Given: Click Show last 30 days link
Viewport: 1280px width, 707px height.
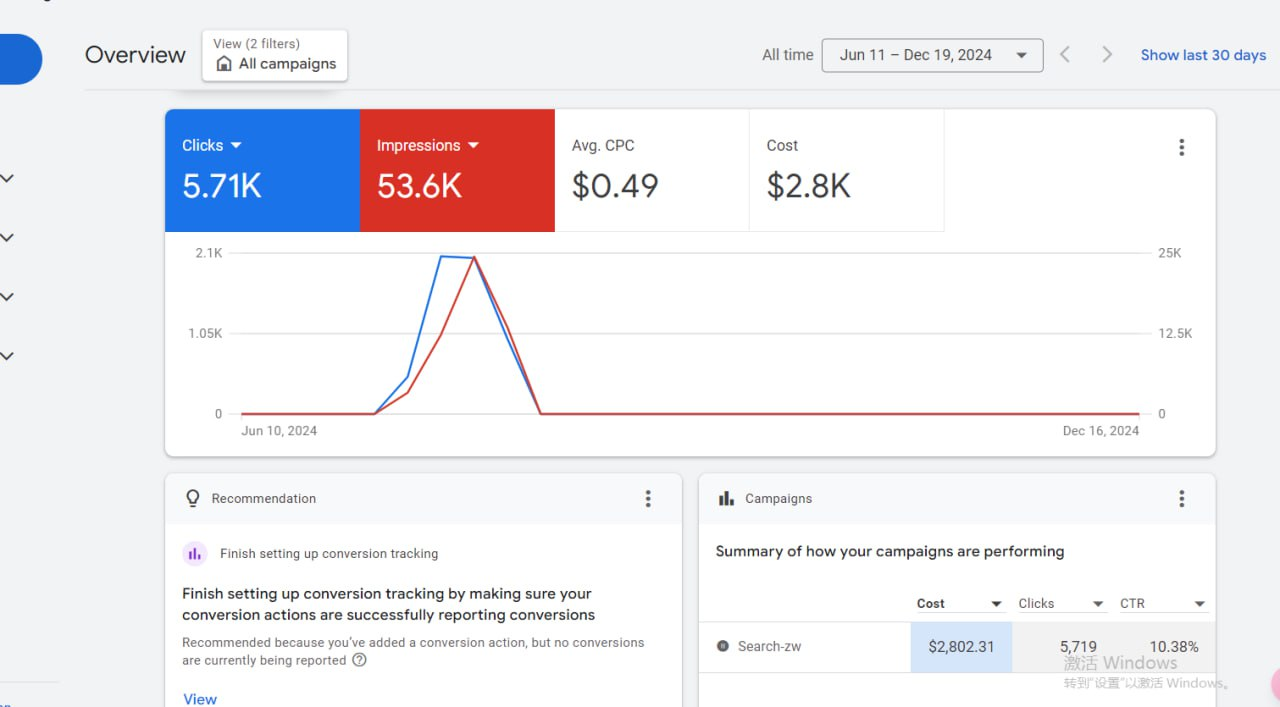Looking at the screenshot, I should (1203, 55).
